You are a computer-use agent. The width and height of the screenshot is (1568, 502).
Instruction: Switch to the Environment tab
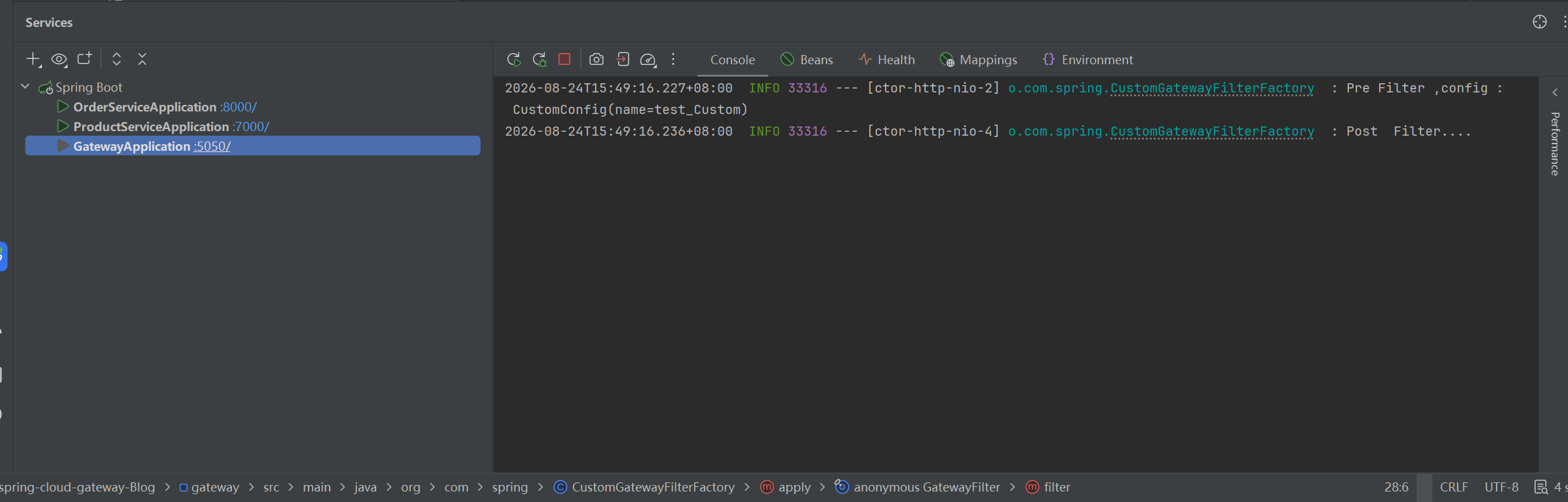pyautogui.click(x=1088, y=60)
